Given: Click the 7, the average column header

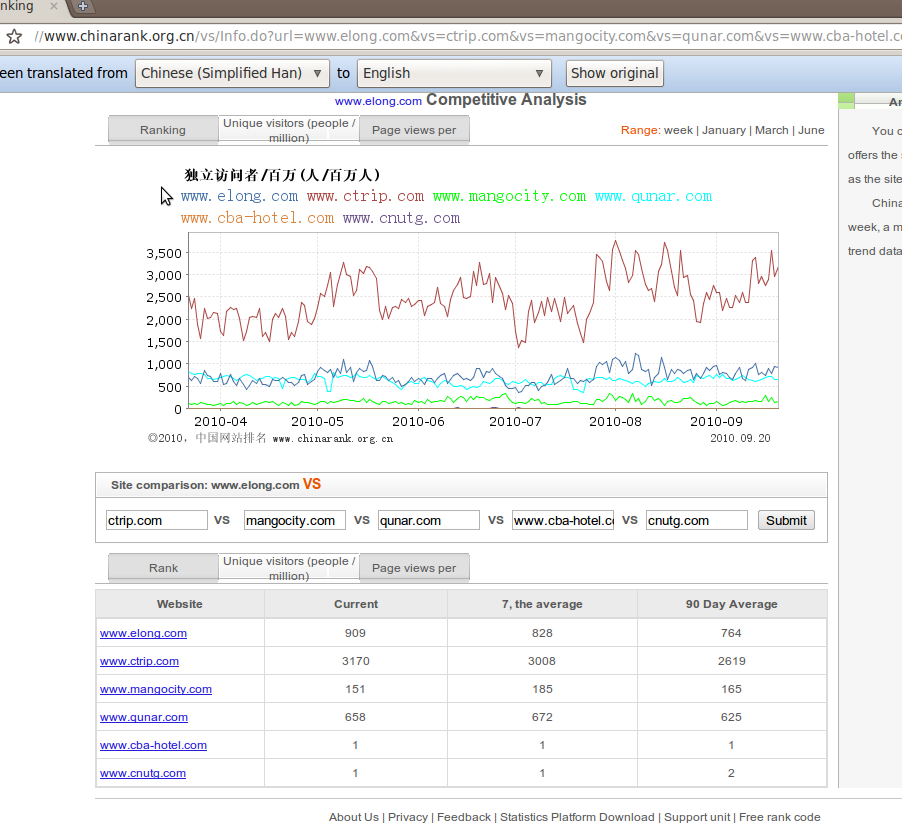Looking at the screenshot, I should (x=542, y=604).
